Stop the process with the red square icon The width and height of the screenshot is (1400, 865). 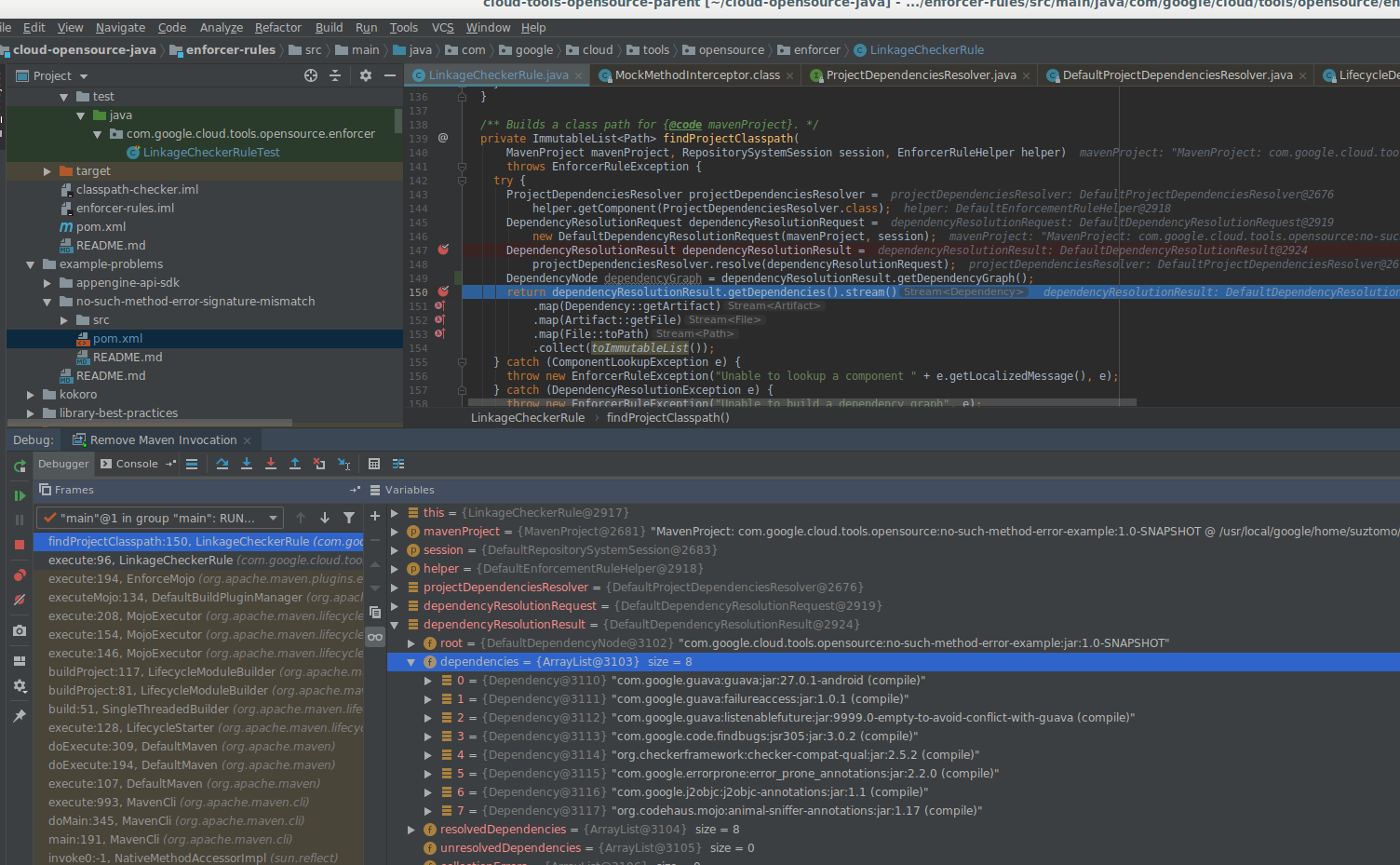point(20,546)
